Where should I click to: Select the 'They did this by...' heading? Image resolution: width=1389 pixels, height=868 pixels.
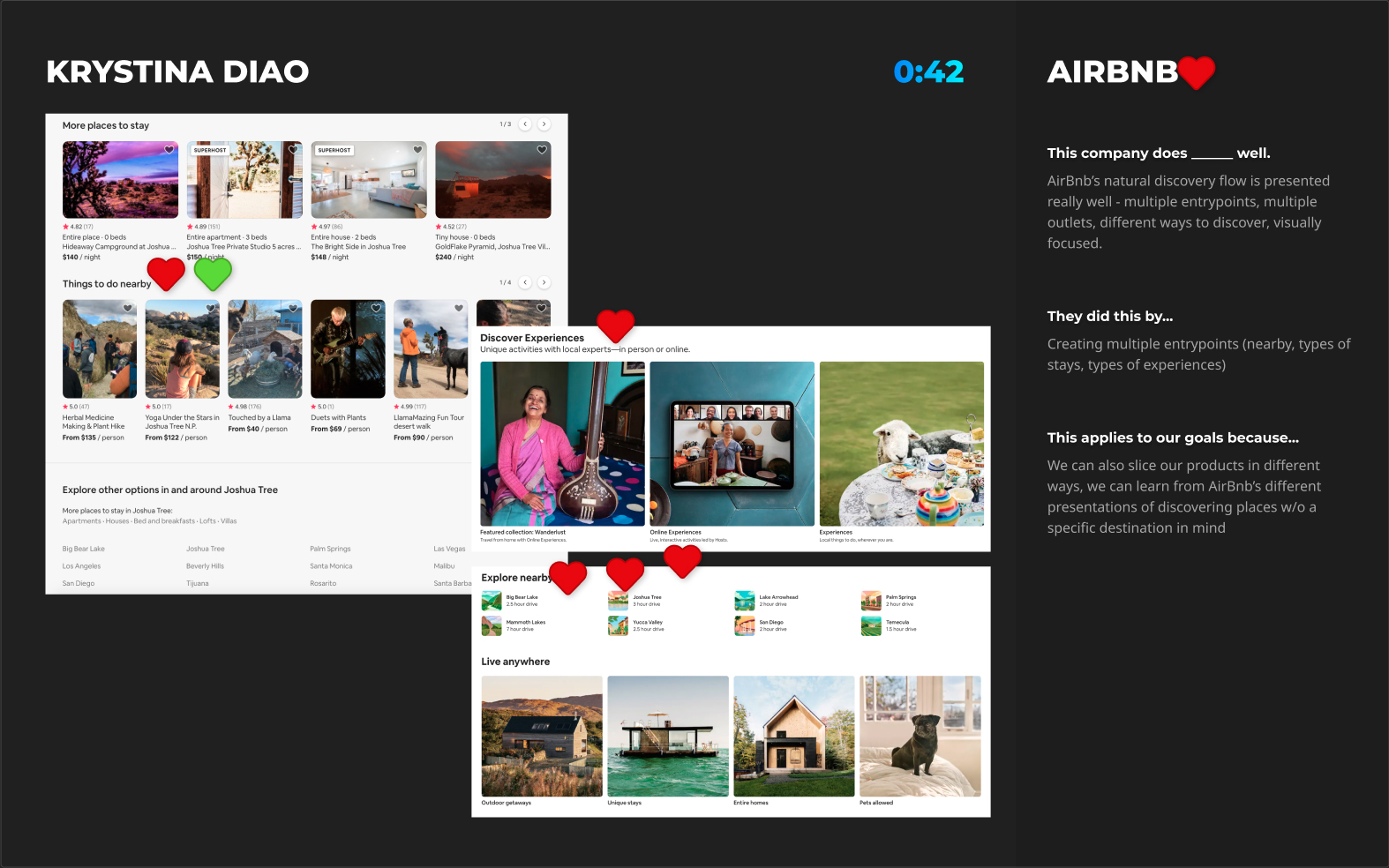point(1110,316)
